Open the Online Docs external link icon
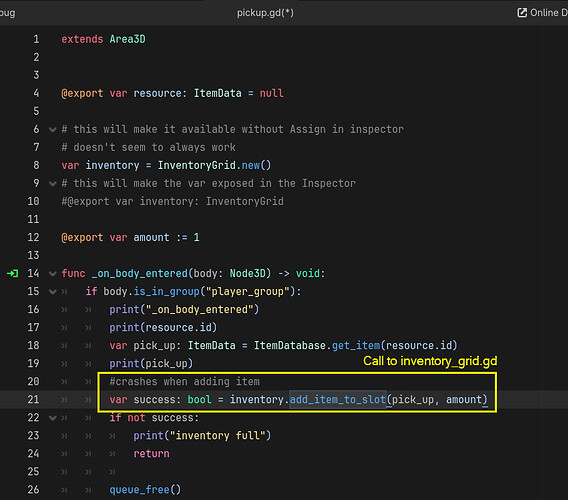The image size is (568, 500). click(x=522, y=13)
